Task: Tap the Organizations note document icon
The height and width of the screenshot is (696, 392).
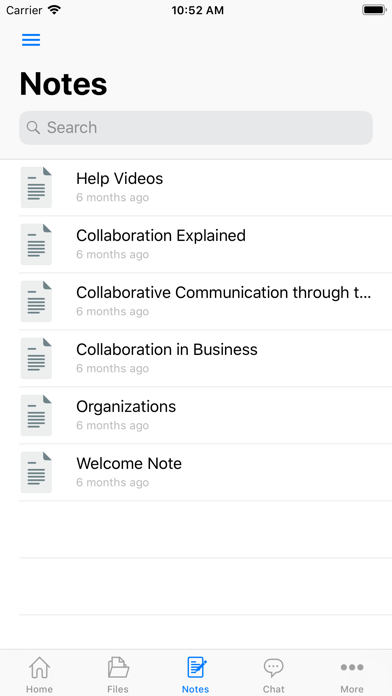Action: tap(36, 415)
